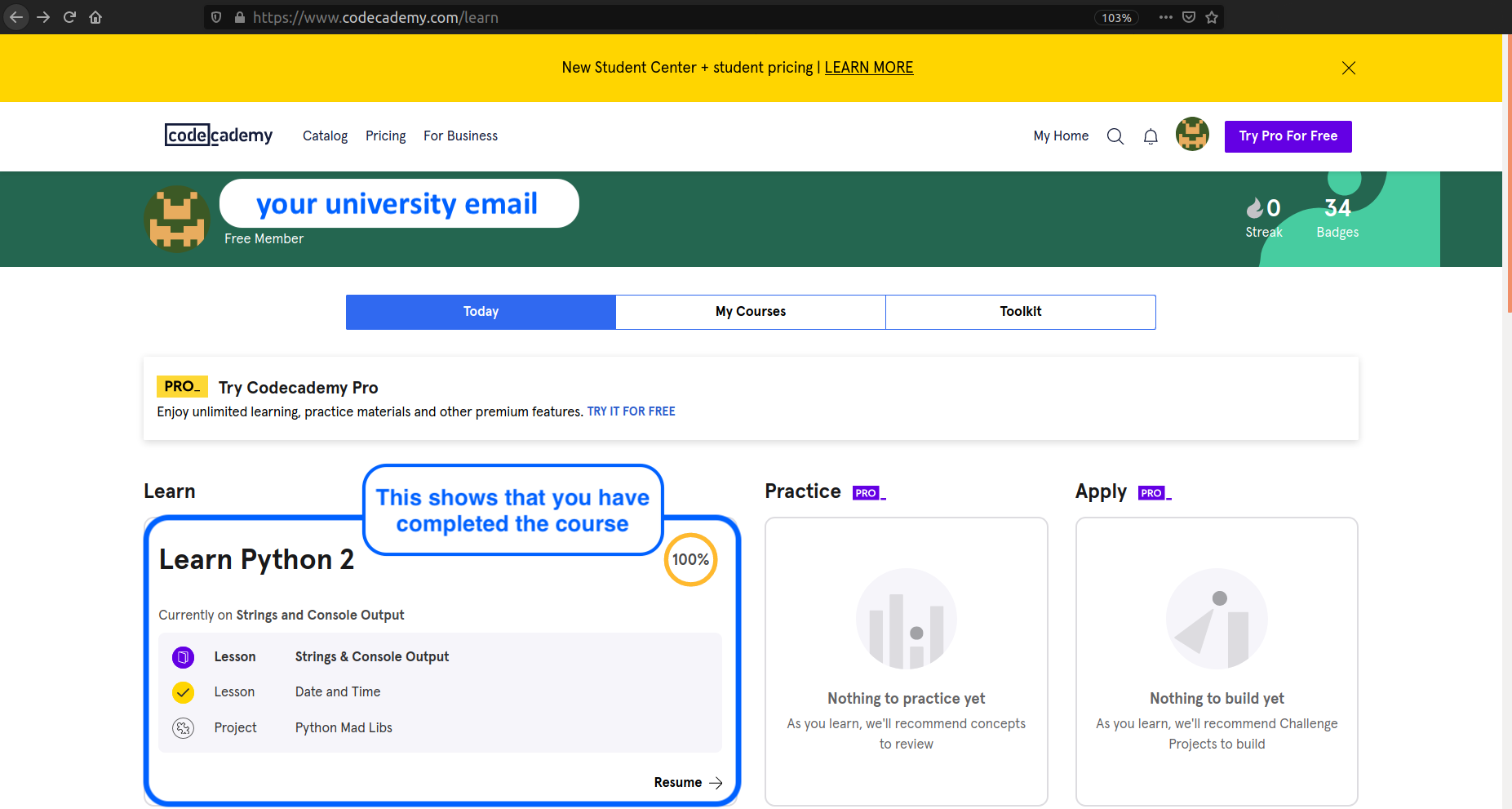The height and width of the screenshot is (809, 1512).
Task: Open the LEARN MORE link in banner
Action: (869, 68)
